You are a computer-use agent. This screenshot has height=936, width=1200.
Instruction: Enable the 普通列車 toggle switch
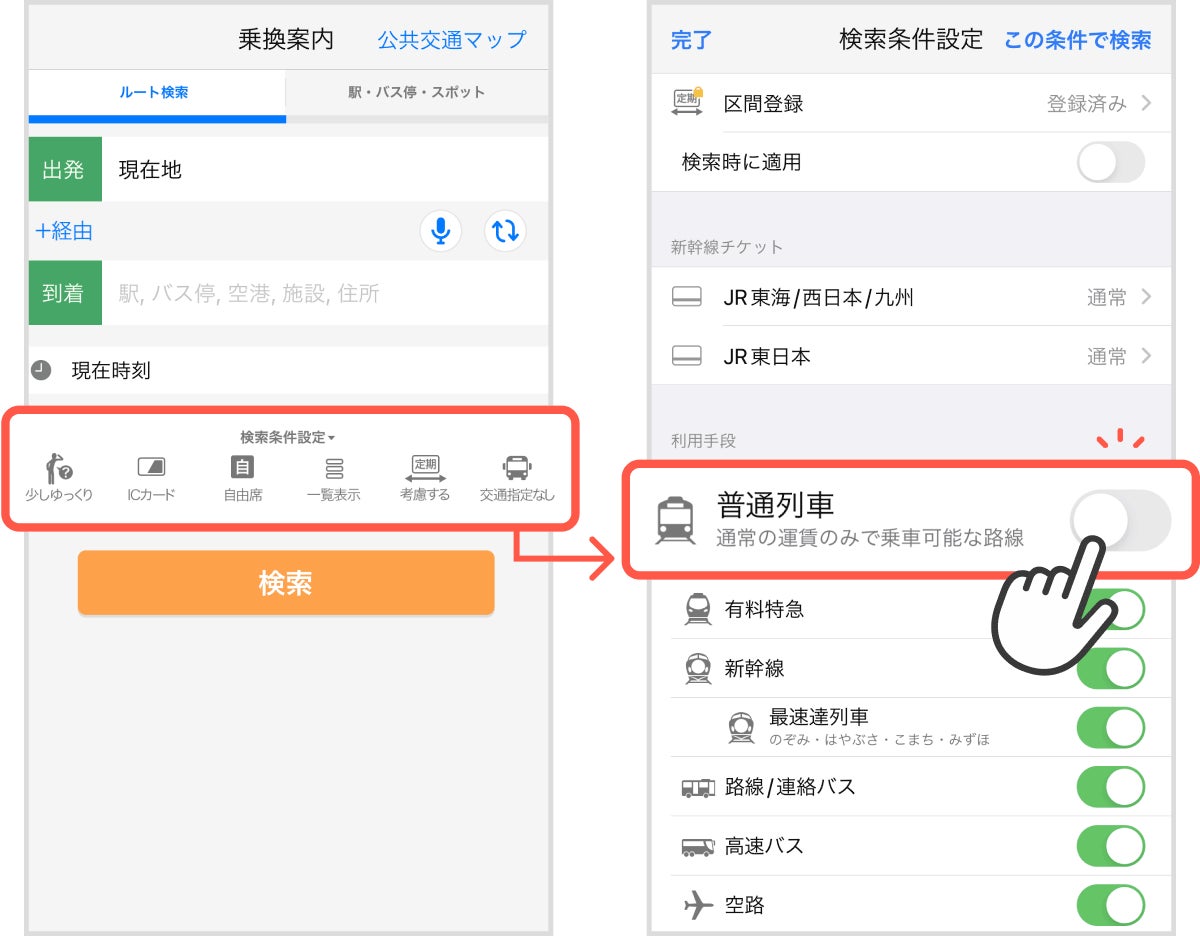(1120, 521)
